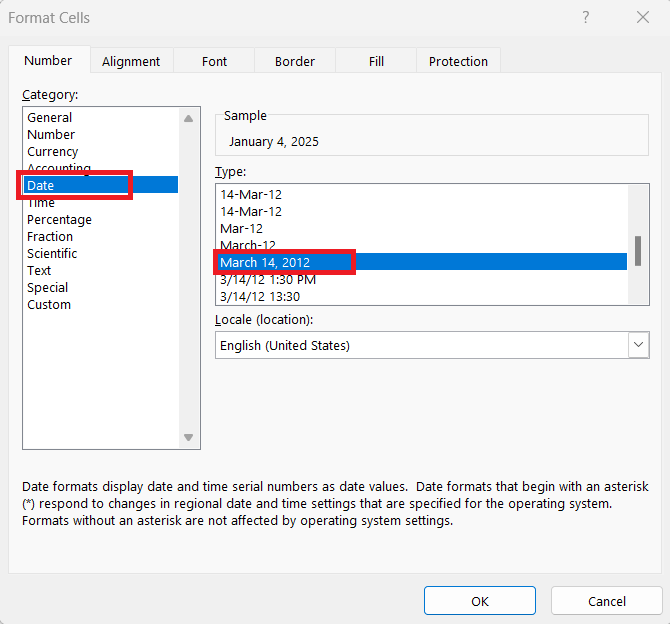Open the Locale dropdown arrow
This screenshot has height=624, width=670.
(x=638, y=345)
